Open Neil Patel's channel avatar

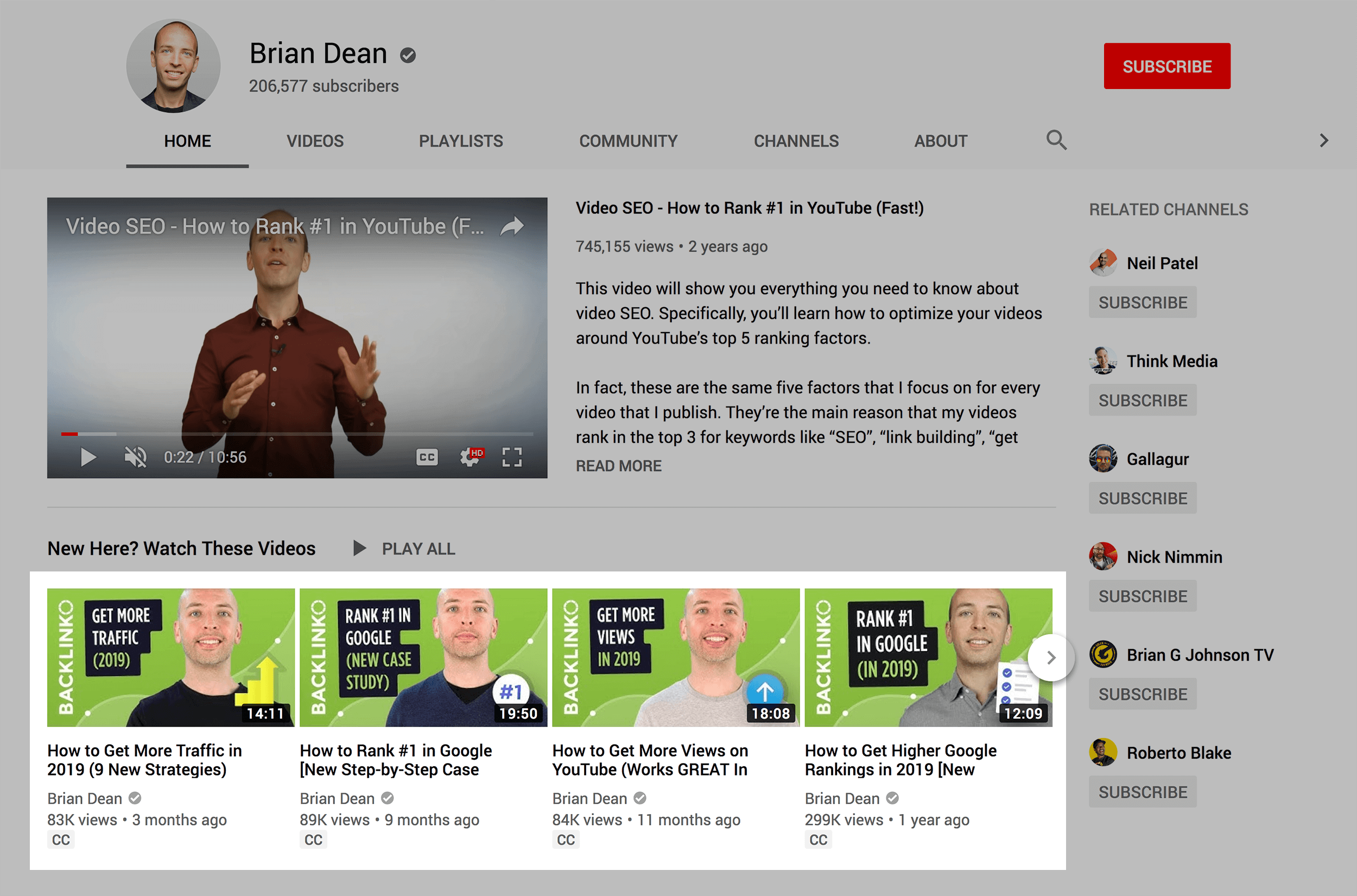click(x=1103, y=263)
